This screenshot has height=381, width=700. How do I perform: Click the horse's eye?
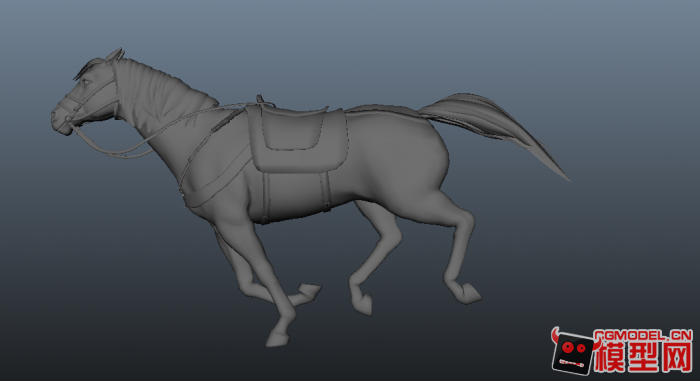click(x=86, y=82)
